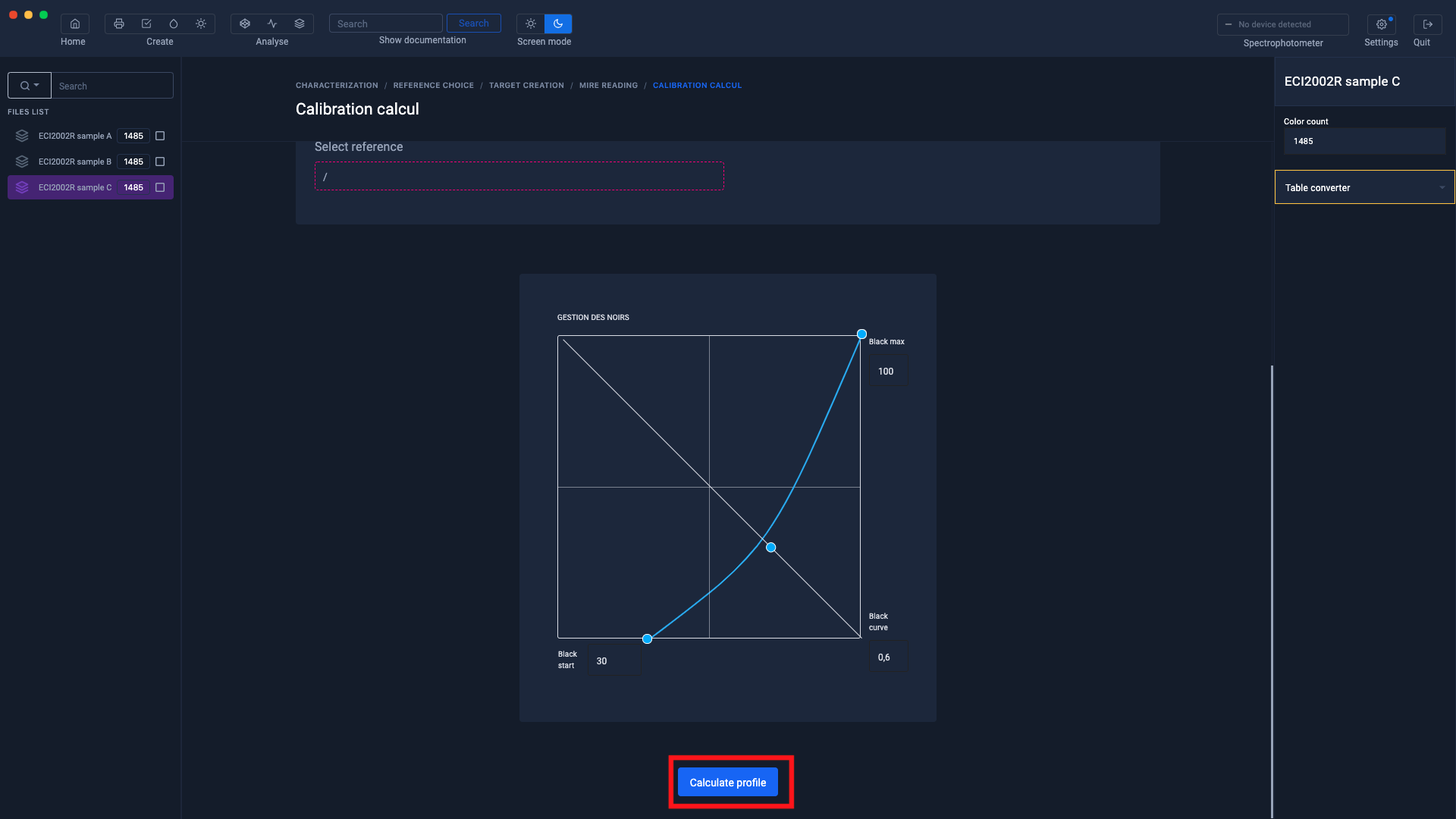Select ECI2002R sample A file
The image size is (1456, 819).
pos(90,136)
